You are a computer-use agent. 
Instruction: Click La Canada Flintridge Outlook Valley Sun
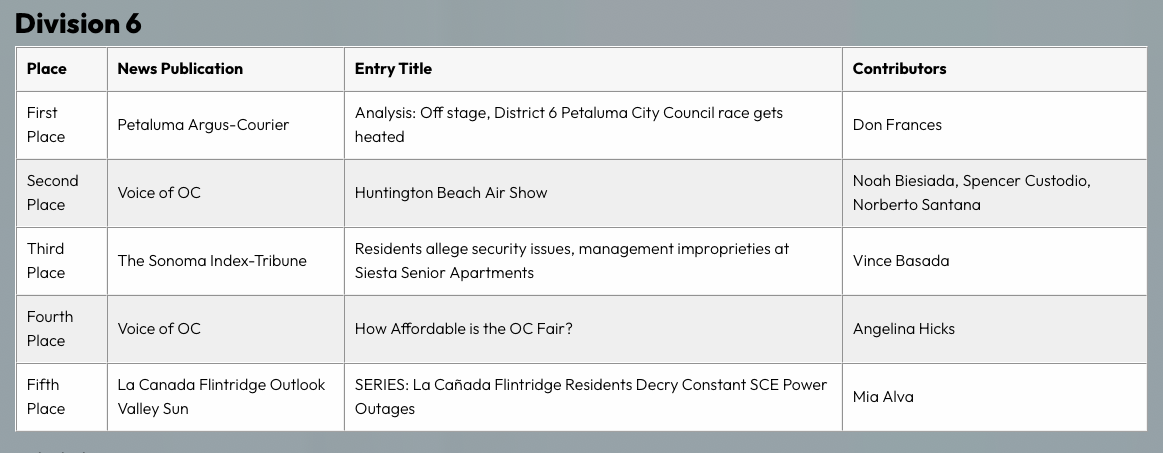pyautogui.click(x=221, y=397)
